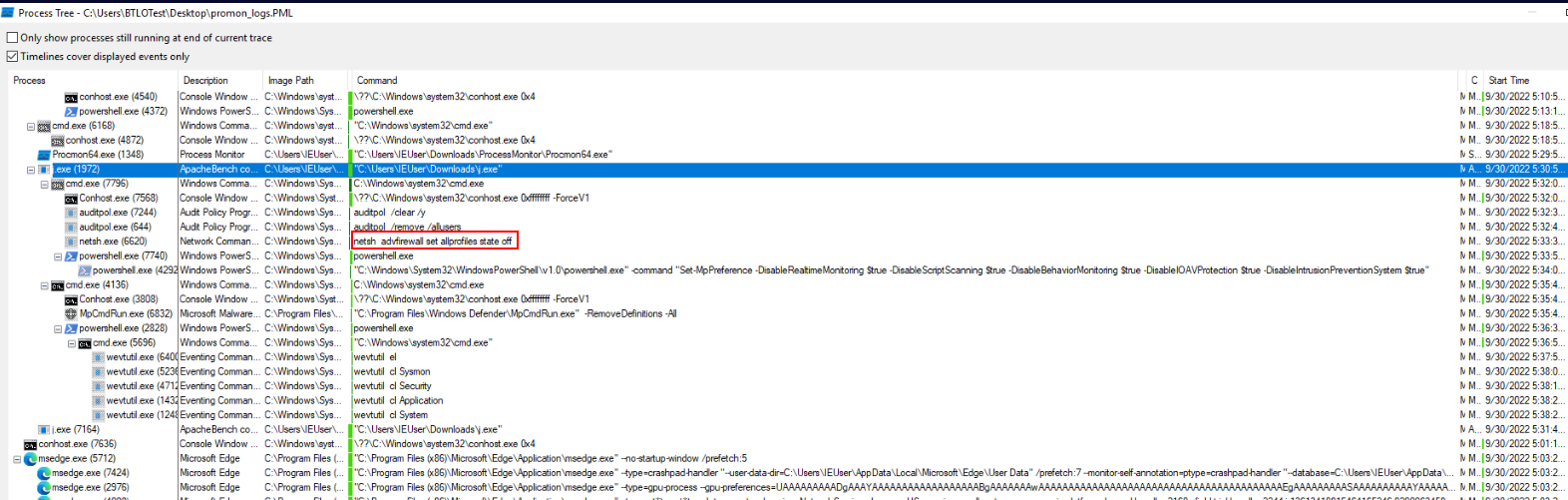Screen dimensions: 1568x500
Task: Click the Procmon64.exe (1348) monitor icon
Action: point(44,156)
